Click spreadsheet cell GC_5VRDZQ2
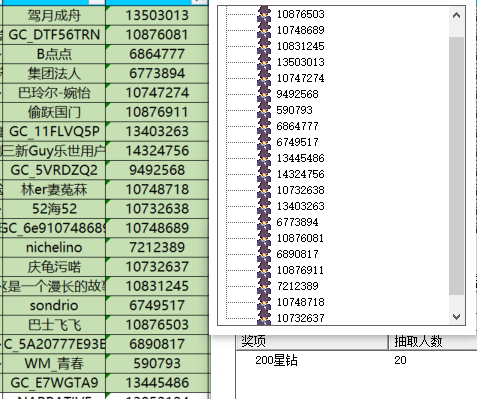This screenshot has height=399, width=477. (54, 170)
